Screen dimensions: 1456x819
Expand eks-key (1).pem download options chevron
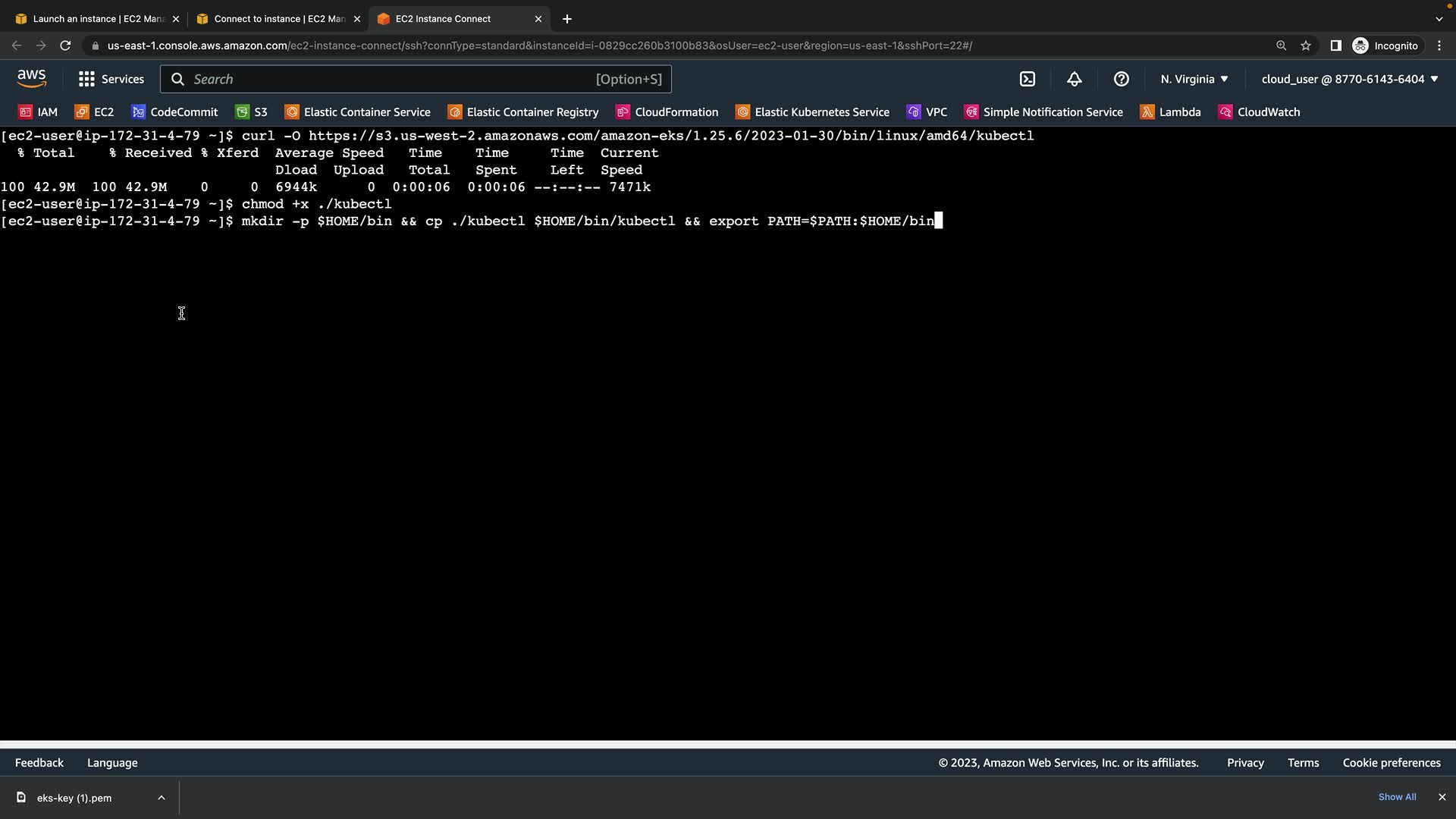[162, 798]
